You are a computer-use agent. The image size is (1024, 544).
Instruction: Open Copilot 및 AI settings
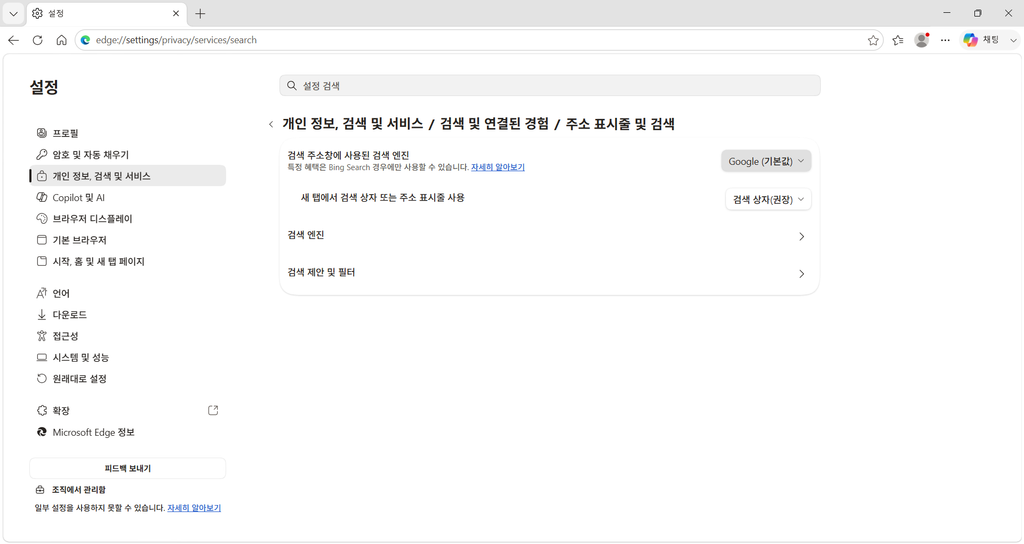(128, 197)
